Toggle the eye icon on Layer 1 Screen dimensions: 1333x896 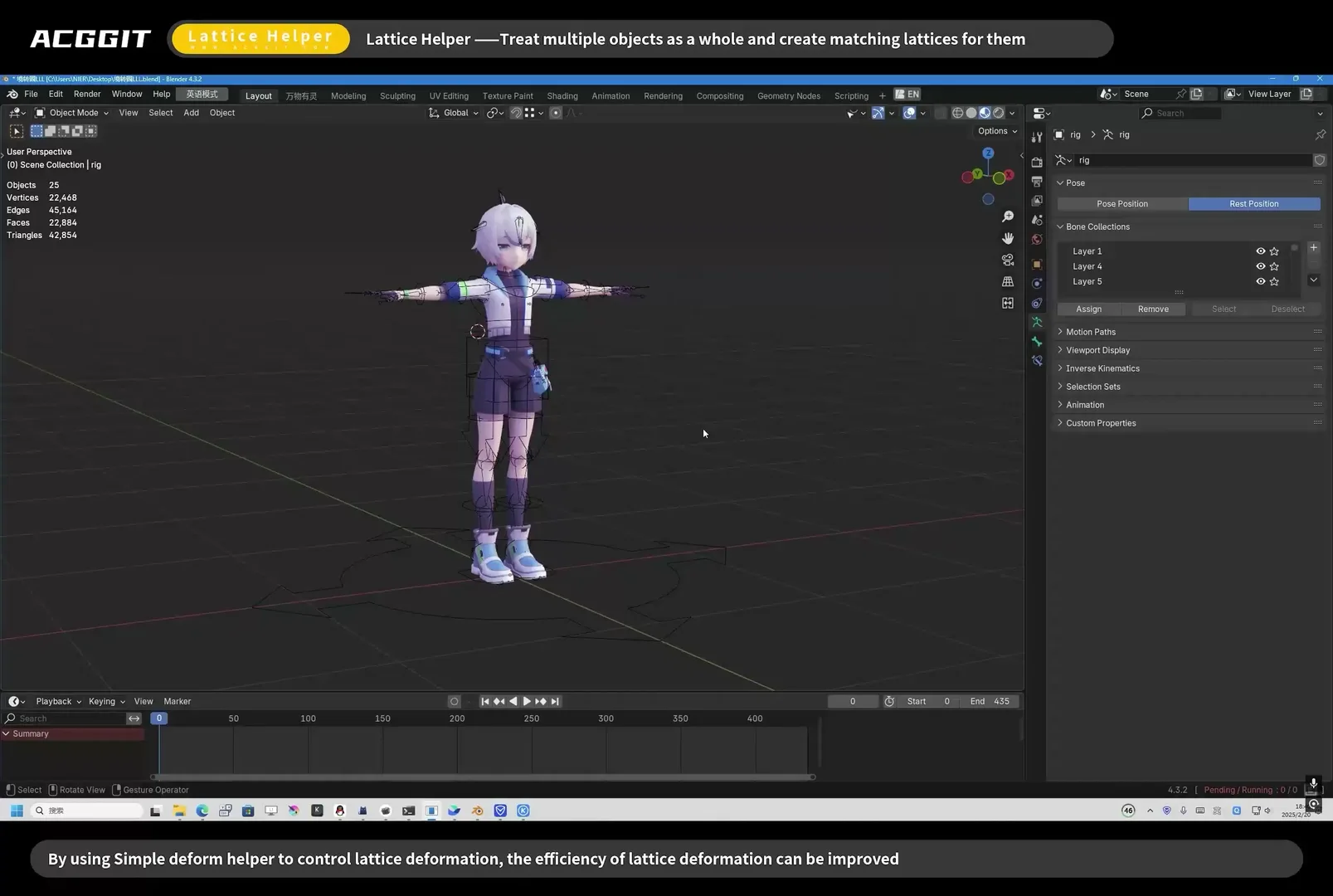click(x=1260, y=251)
